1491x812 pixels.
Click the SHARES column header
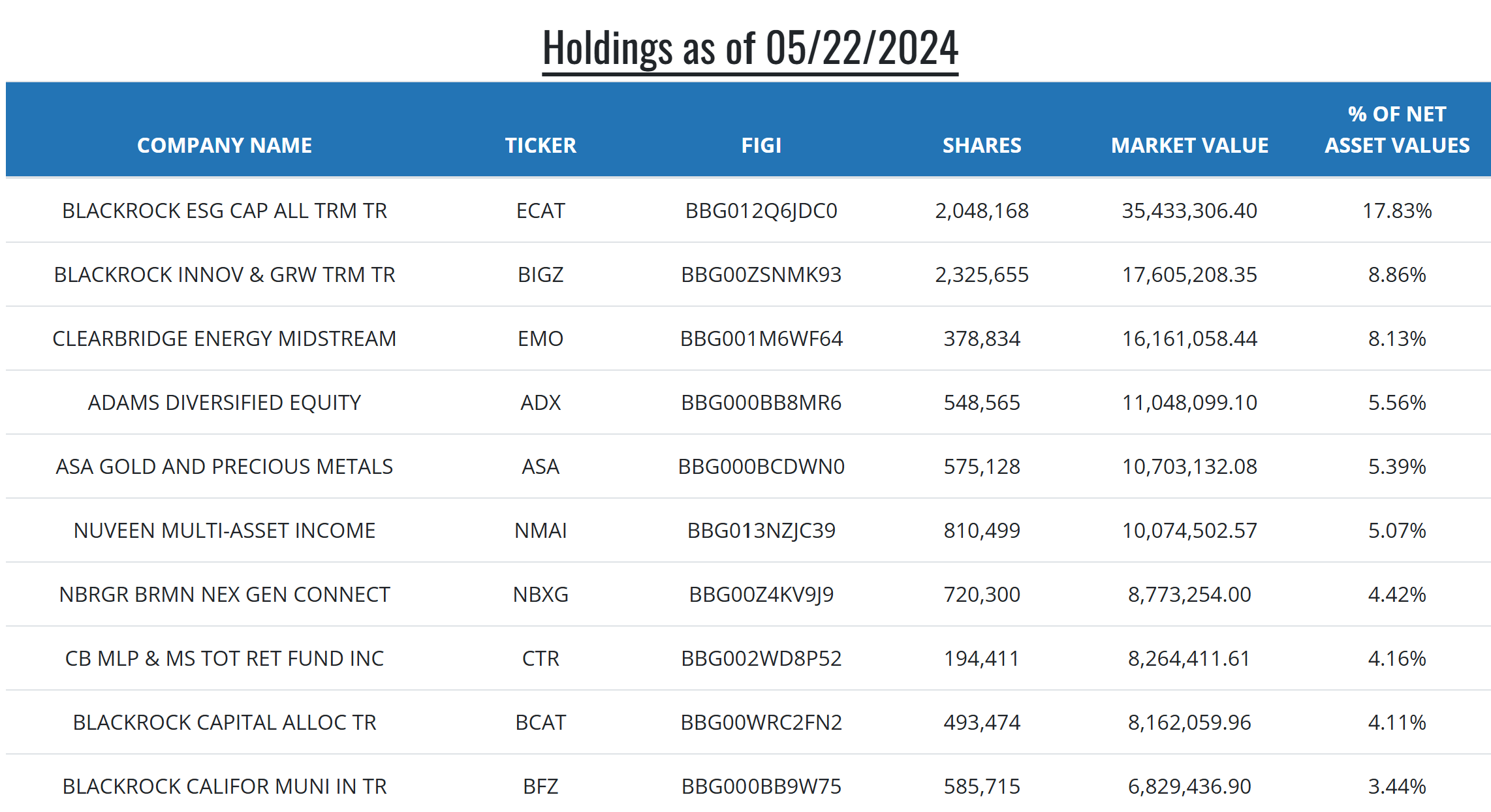pyautogui.click(x=982, y=145)
